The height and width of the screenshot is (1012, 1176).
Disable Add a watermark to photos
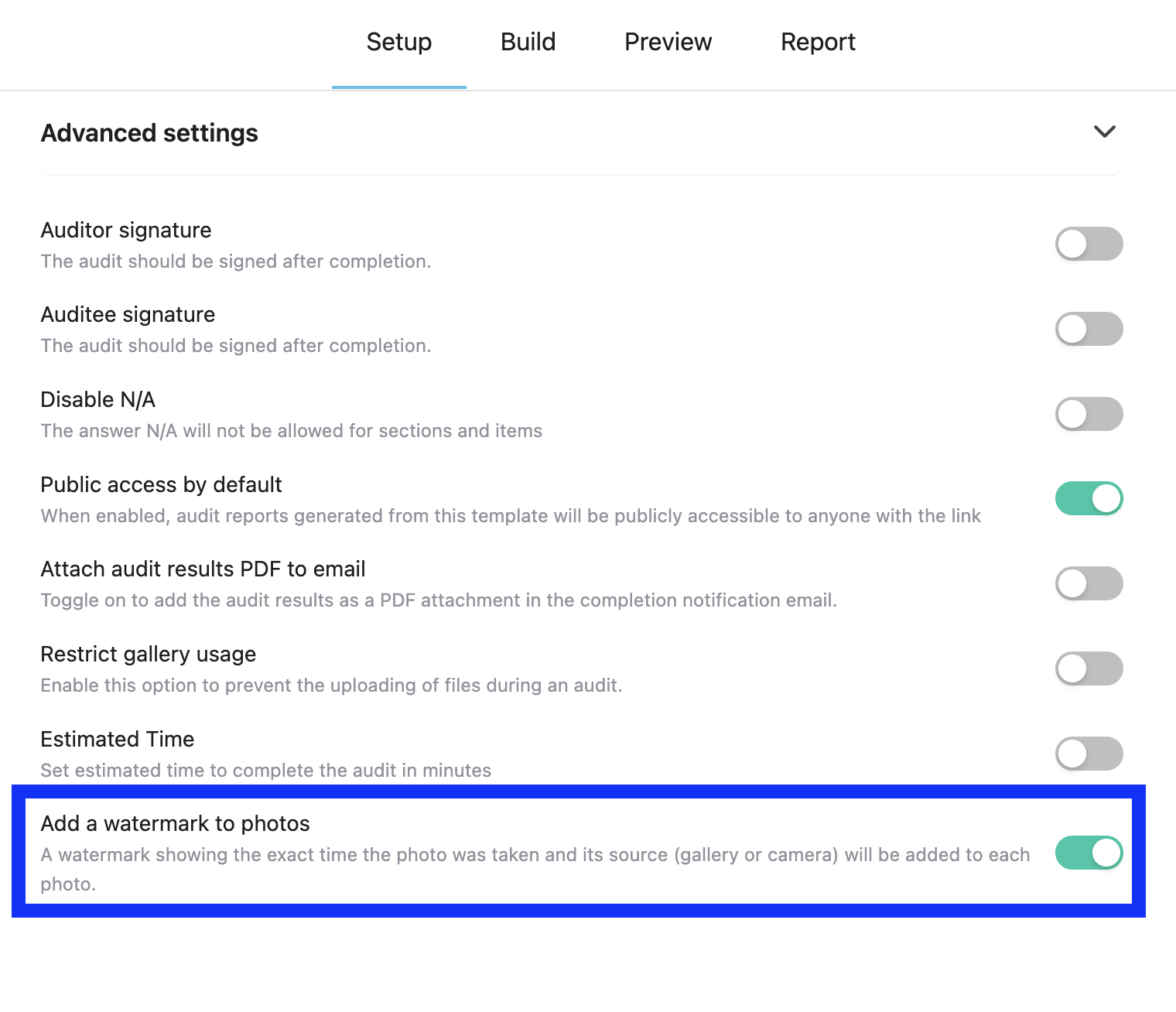(1089, 853)
